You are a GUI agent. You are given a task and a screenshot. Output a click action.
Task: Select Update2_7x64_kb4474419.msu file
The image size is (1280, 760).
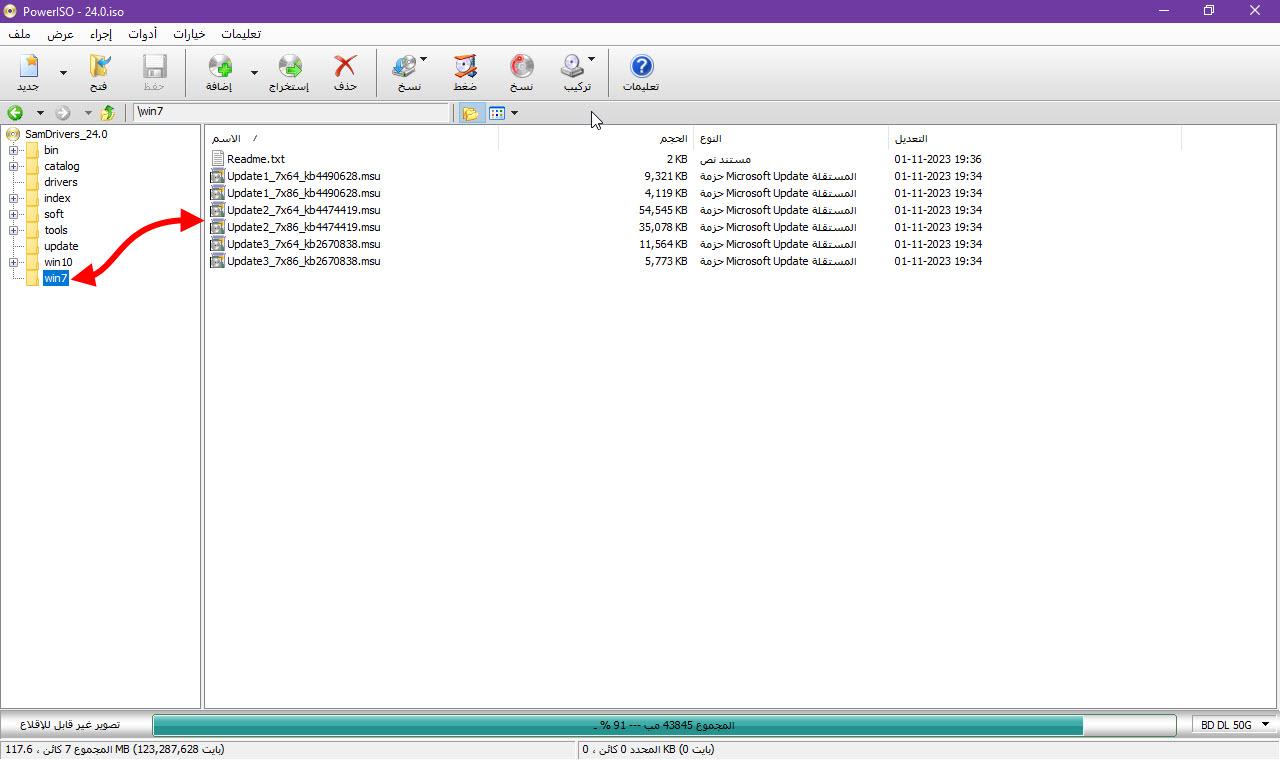pyautogui.click(x=303, y=210)
